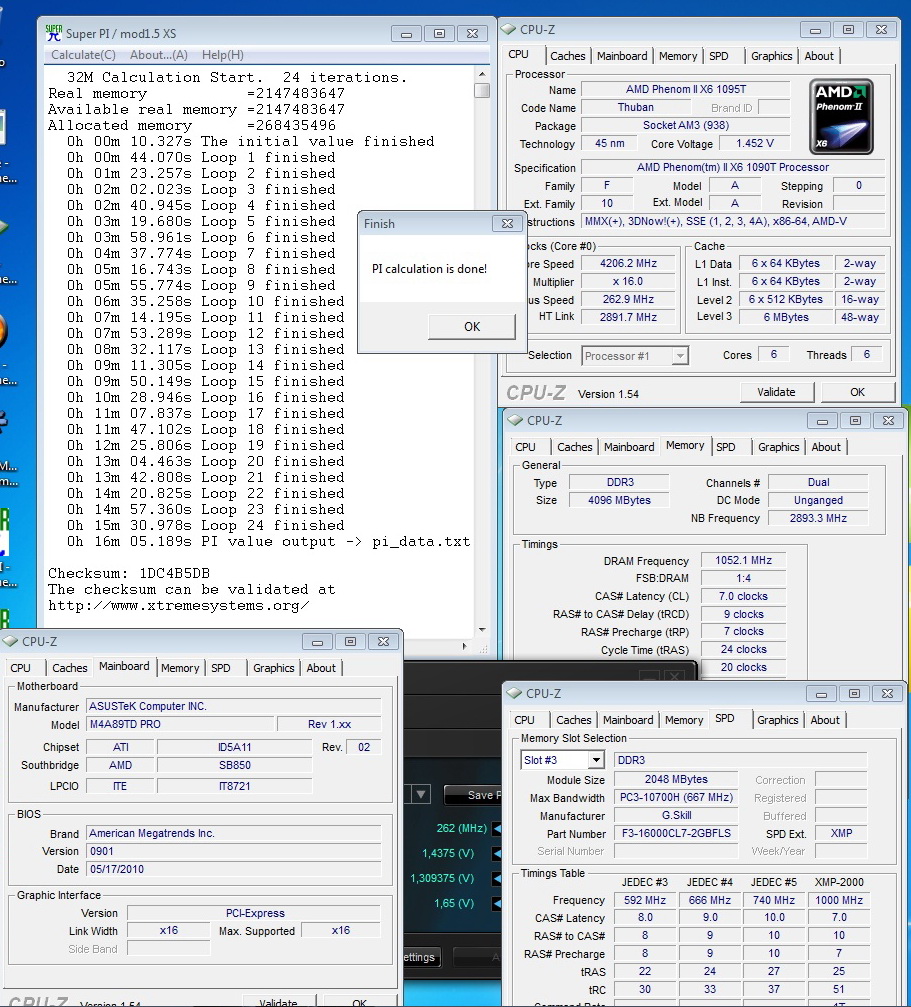Click the NB Frequency value 2893.3 MHz
The height and width of the screenshot is (1007, 911).
(x=818, y=518)
